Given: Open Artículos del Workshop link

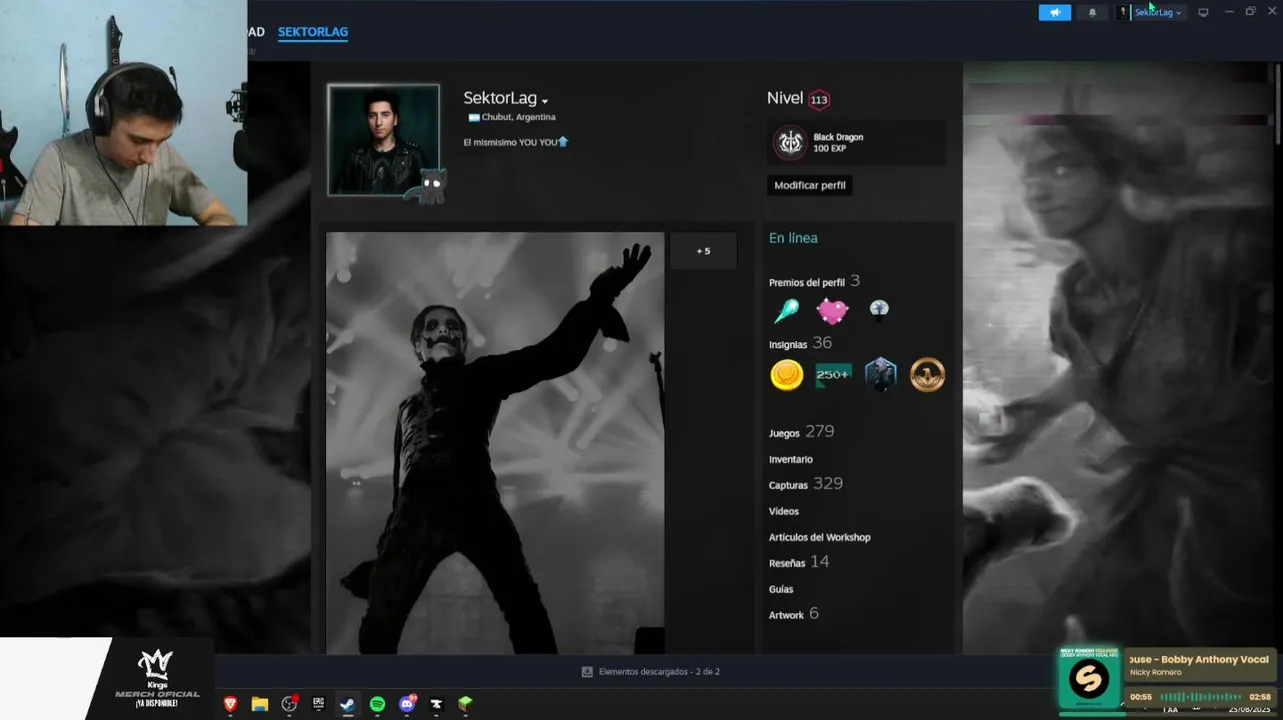Looking at the screenshot, I should [x=820, y=537].
